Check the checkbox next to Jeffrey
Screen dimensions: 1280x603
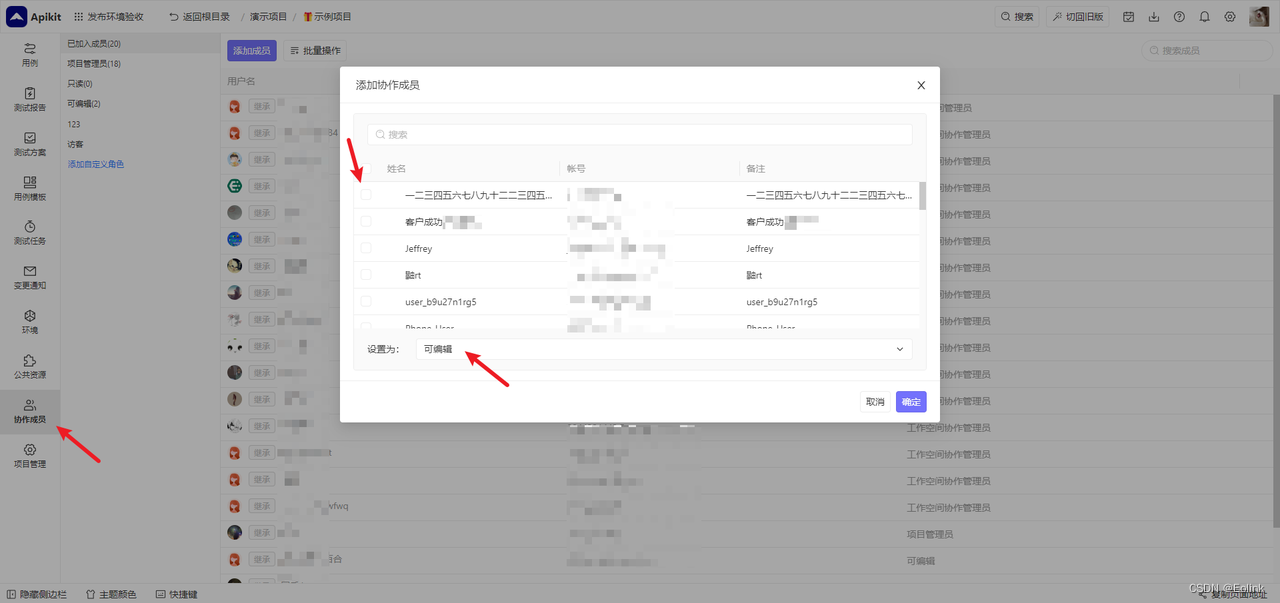click(x=366, y=248)
